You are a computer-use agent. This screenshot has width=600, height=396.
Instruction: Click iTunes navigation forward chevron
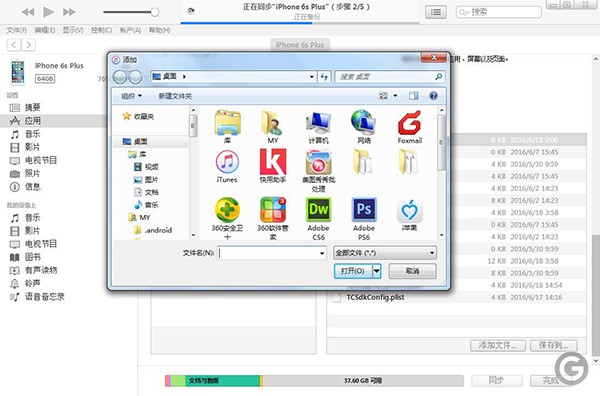(28, 45)
